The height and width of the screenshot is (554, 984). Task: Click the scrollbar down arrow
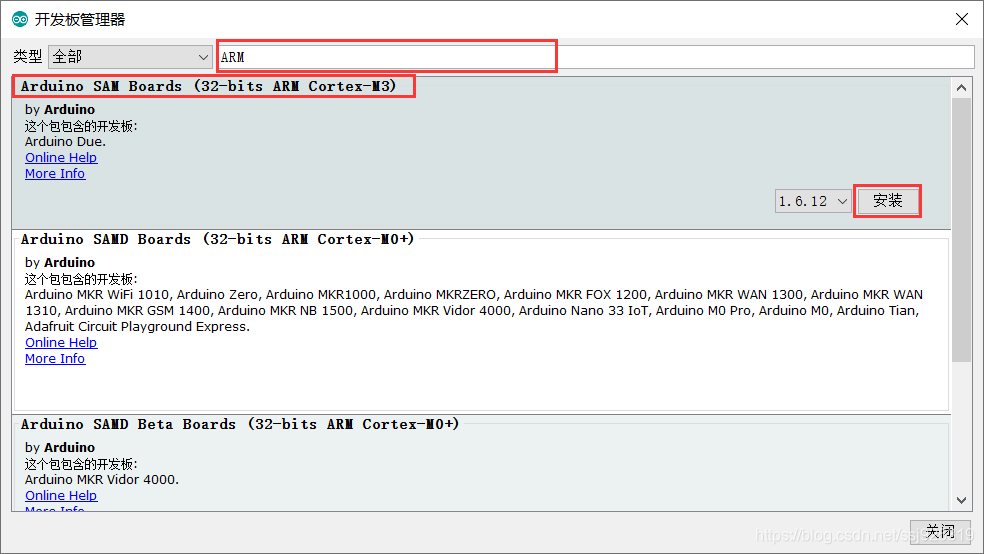(x=961, y=500)
